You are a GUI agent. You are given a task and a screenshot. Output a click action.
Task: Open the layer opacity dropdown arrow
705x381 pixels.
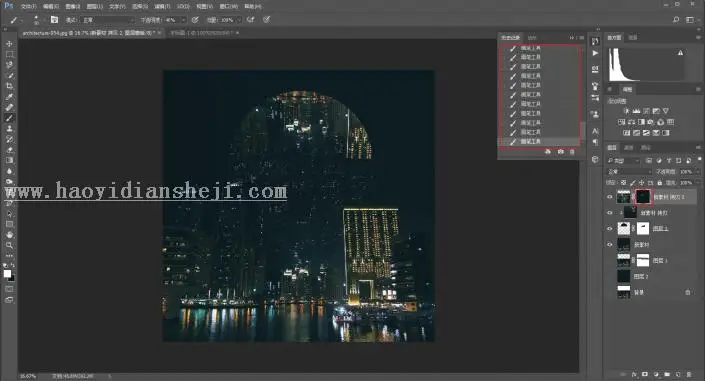pos(698,172)
